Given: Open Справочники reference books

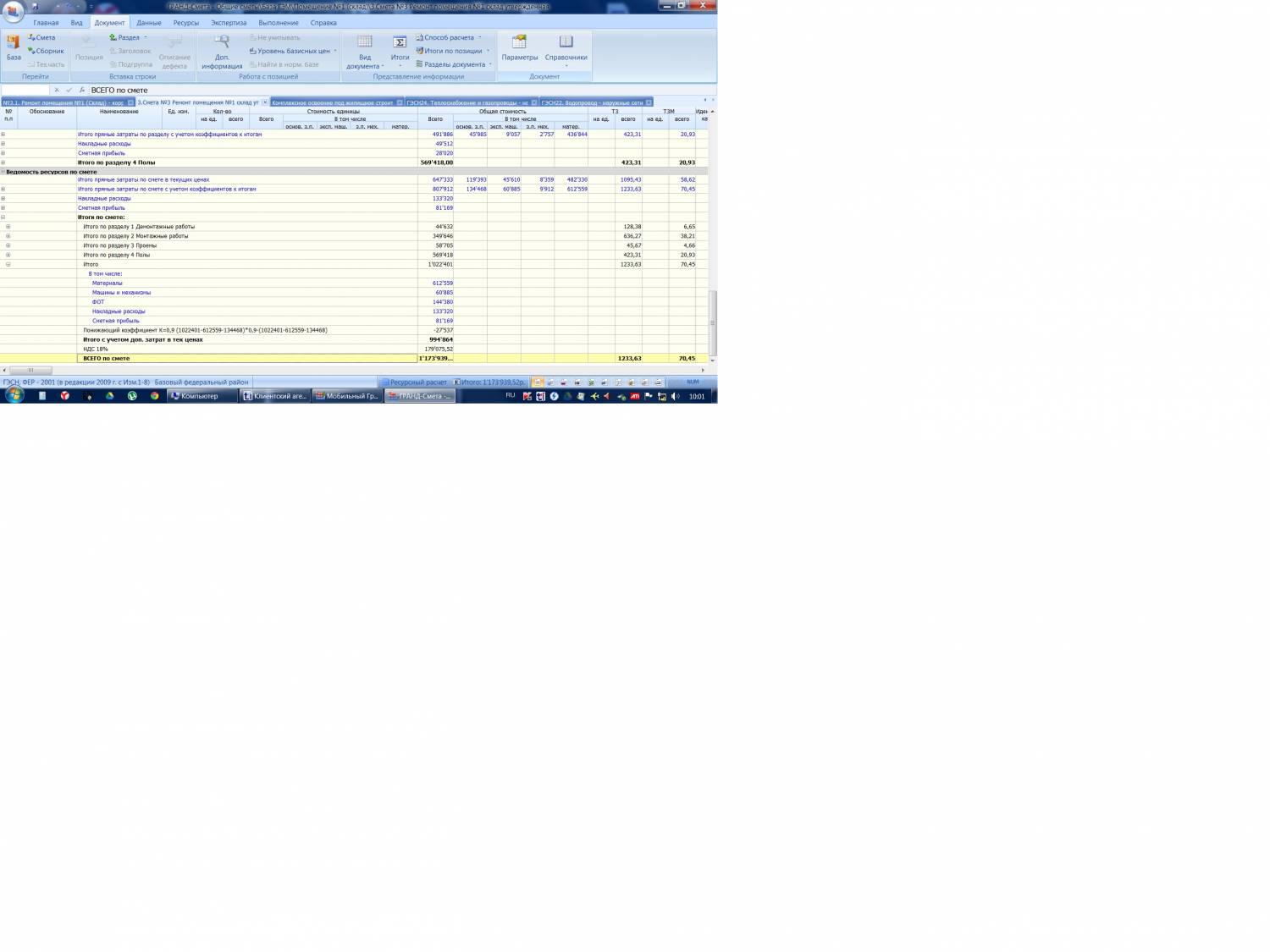Looking at the screenshot, I should point(566,51).
